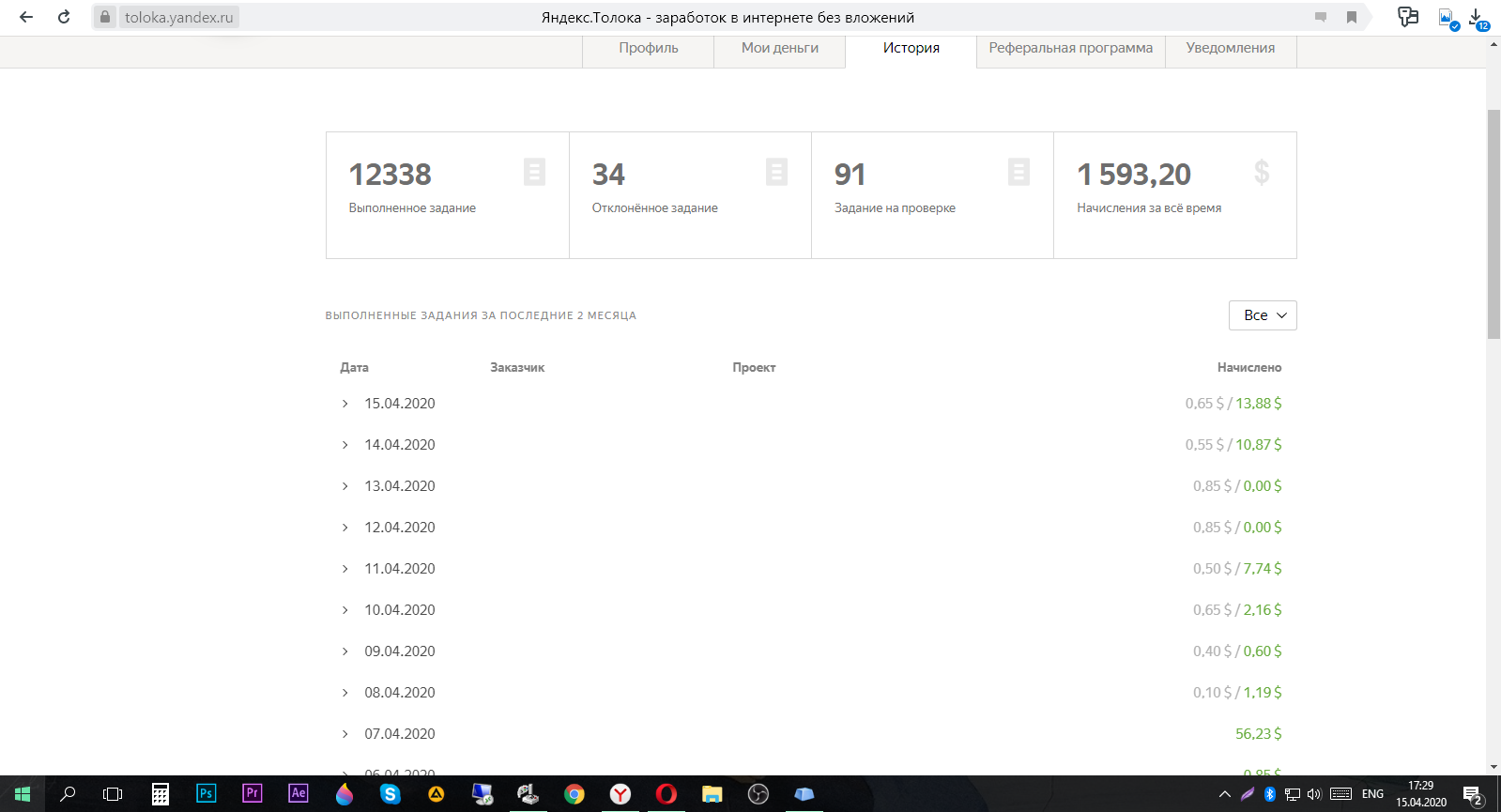
Task: Open the 'Реферальная программа' tab
Action: [1070, 48]
